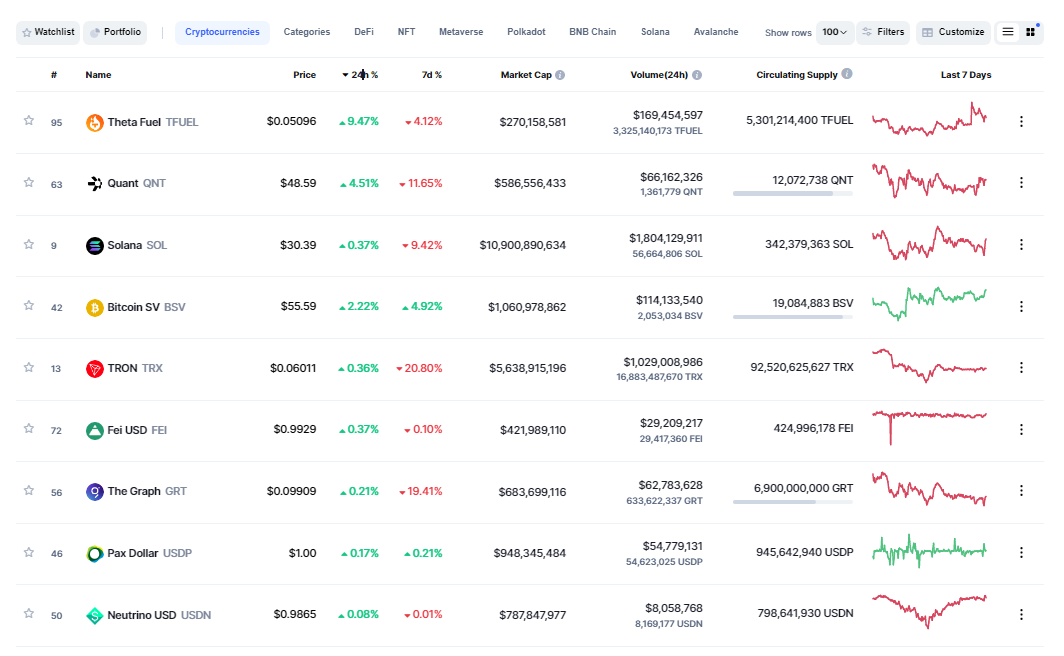Switch to grid view layout
Image resolution: width=1064 pixels, height=656 pixels.
click(x=1030, y=32)
